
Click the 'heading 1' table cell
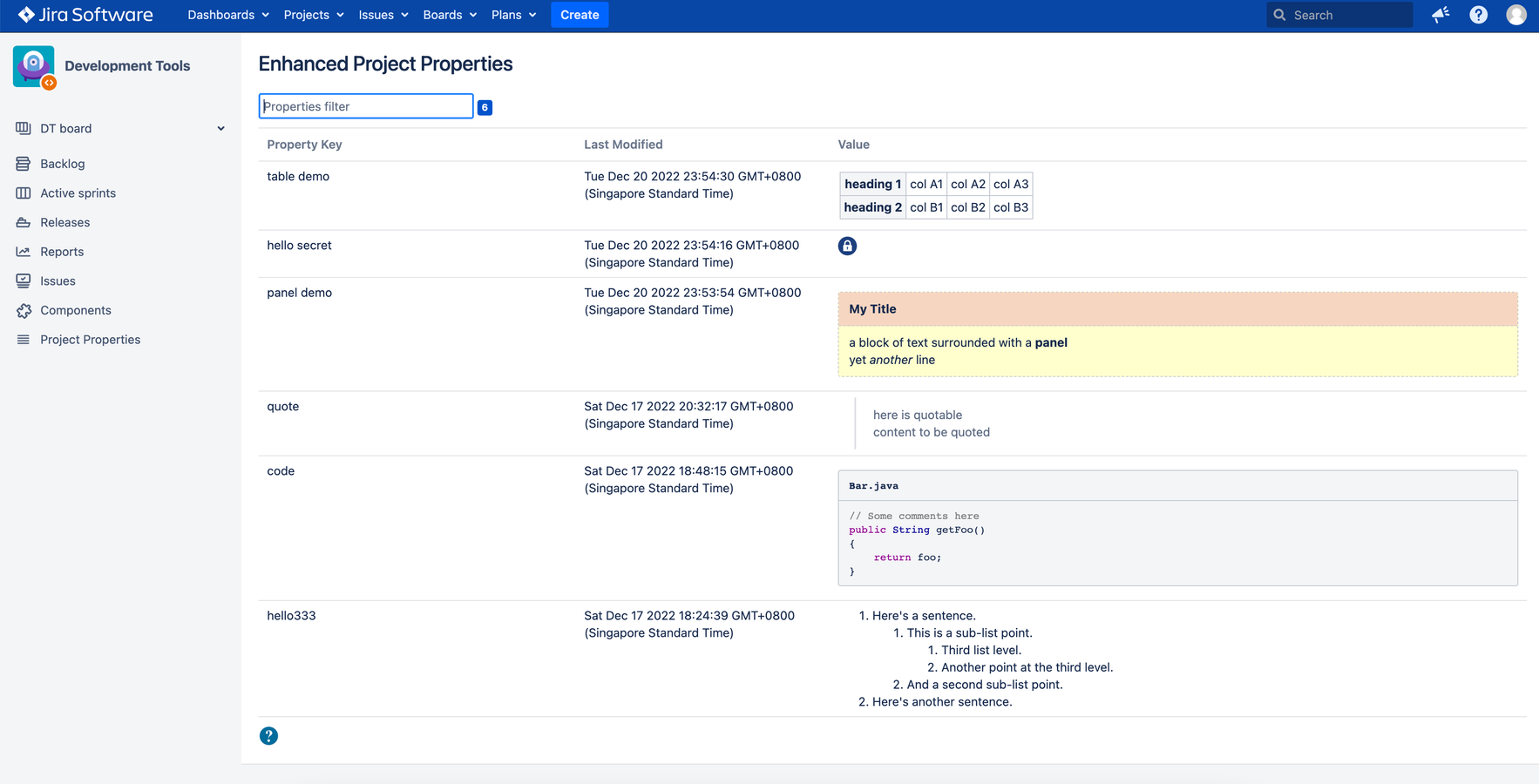pos(872,184)
